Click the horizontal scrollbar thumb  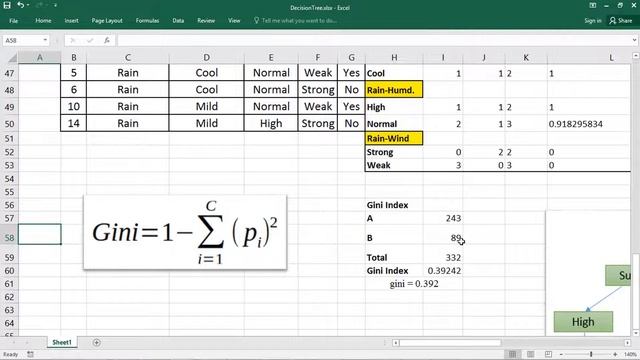(450, 343)
